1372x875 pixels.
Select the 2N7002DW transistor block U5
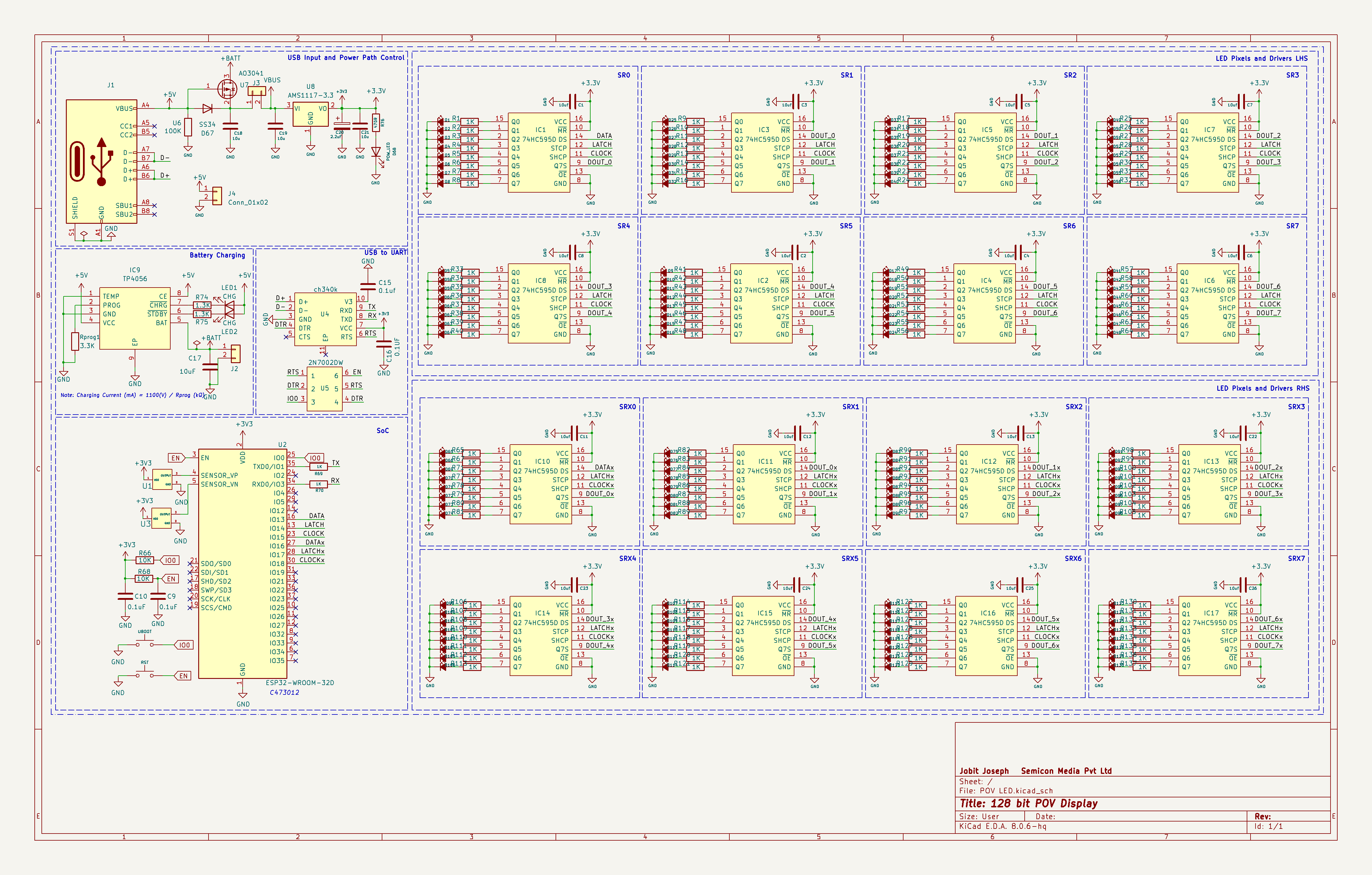coord(324,389)
